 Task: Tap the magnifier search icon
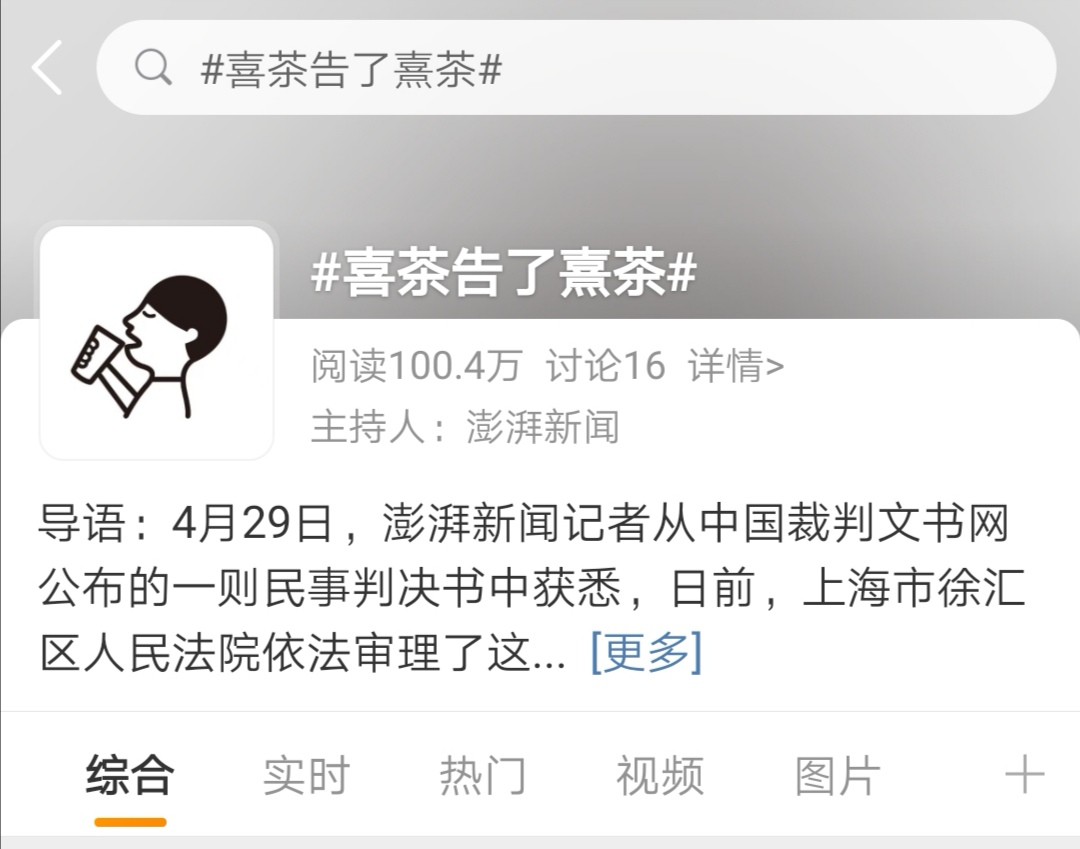coord(153,67)
